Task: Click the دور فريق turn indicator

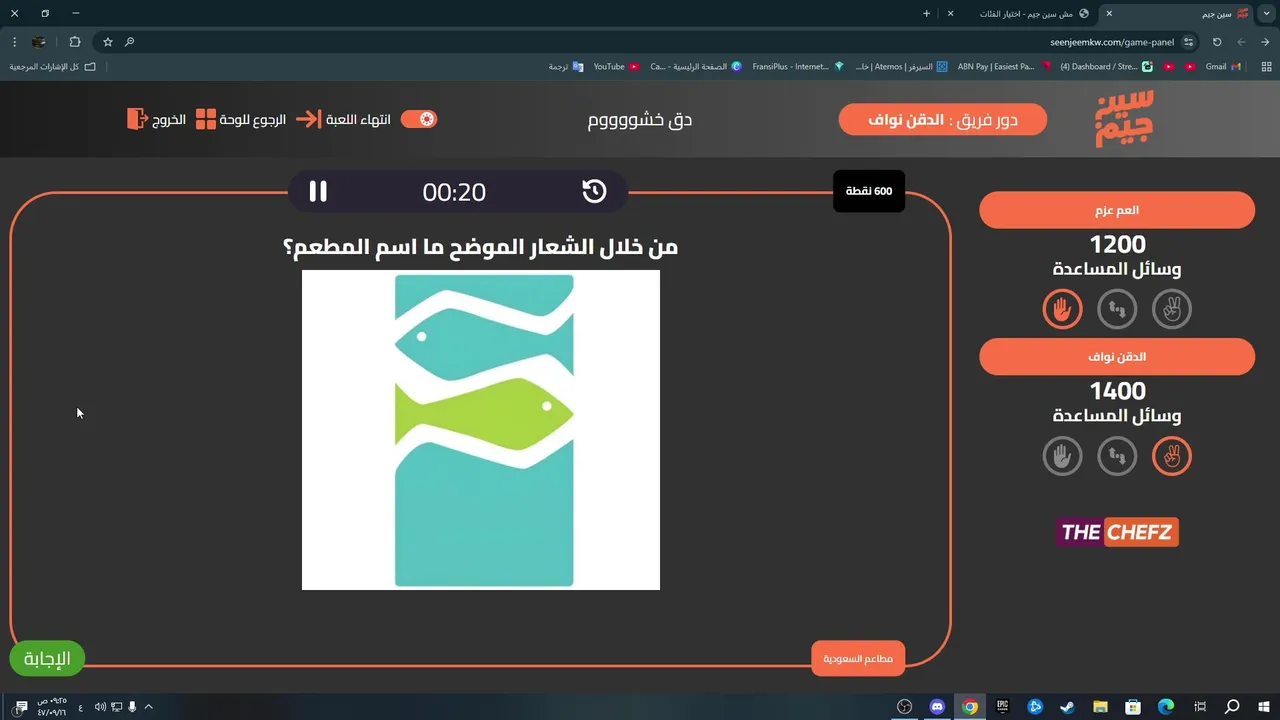Action: point(943,120)
